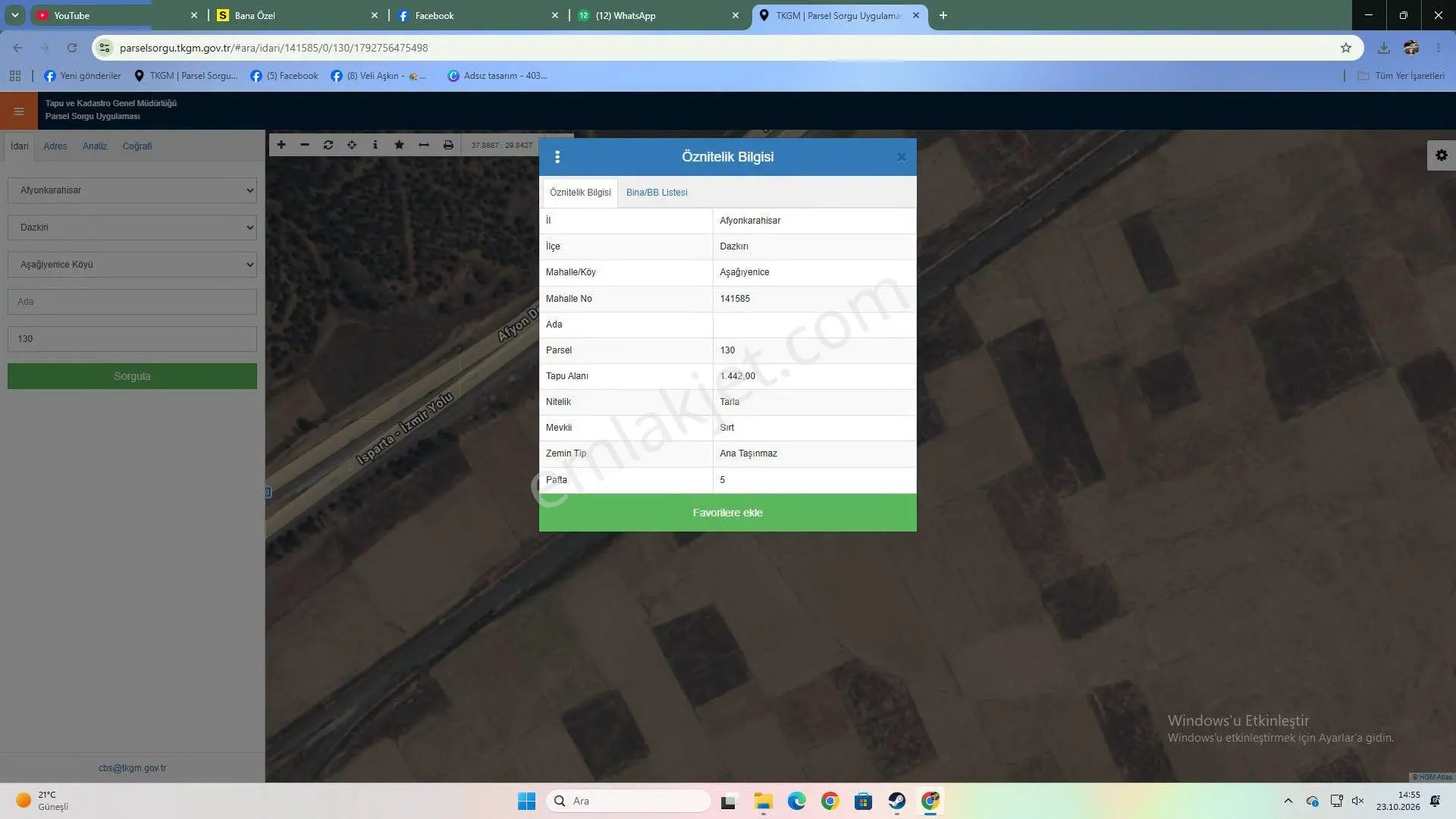Expand the Dazkırı district dropdown
The width and height of the screenshot is (1456, 819).
[132, 227]
